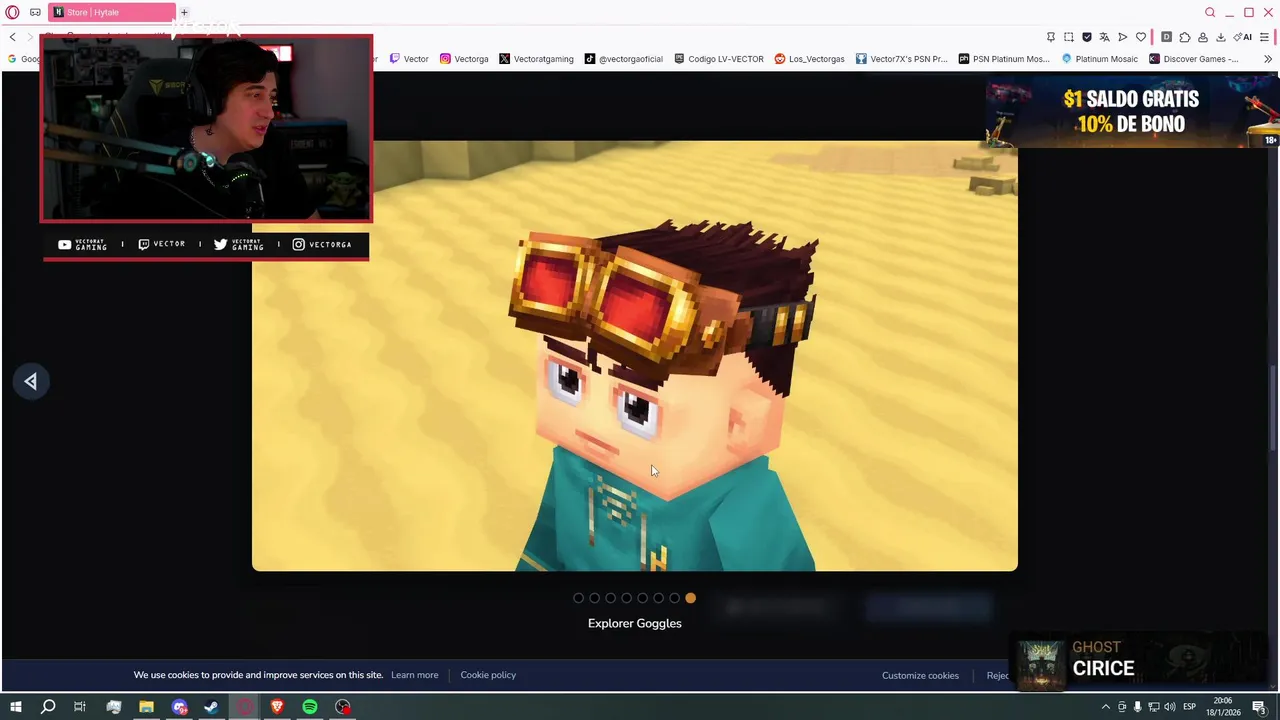Click the $1 Saldo Gratis banner ad
The width and height of the screenshot is (1280, 720).
(1132, 111)
